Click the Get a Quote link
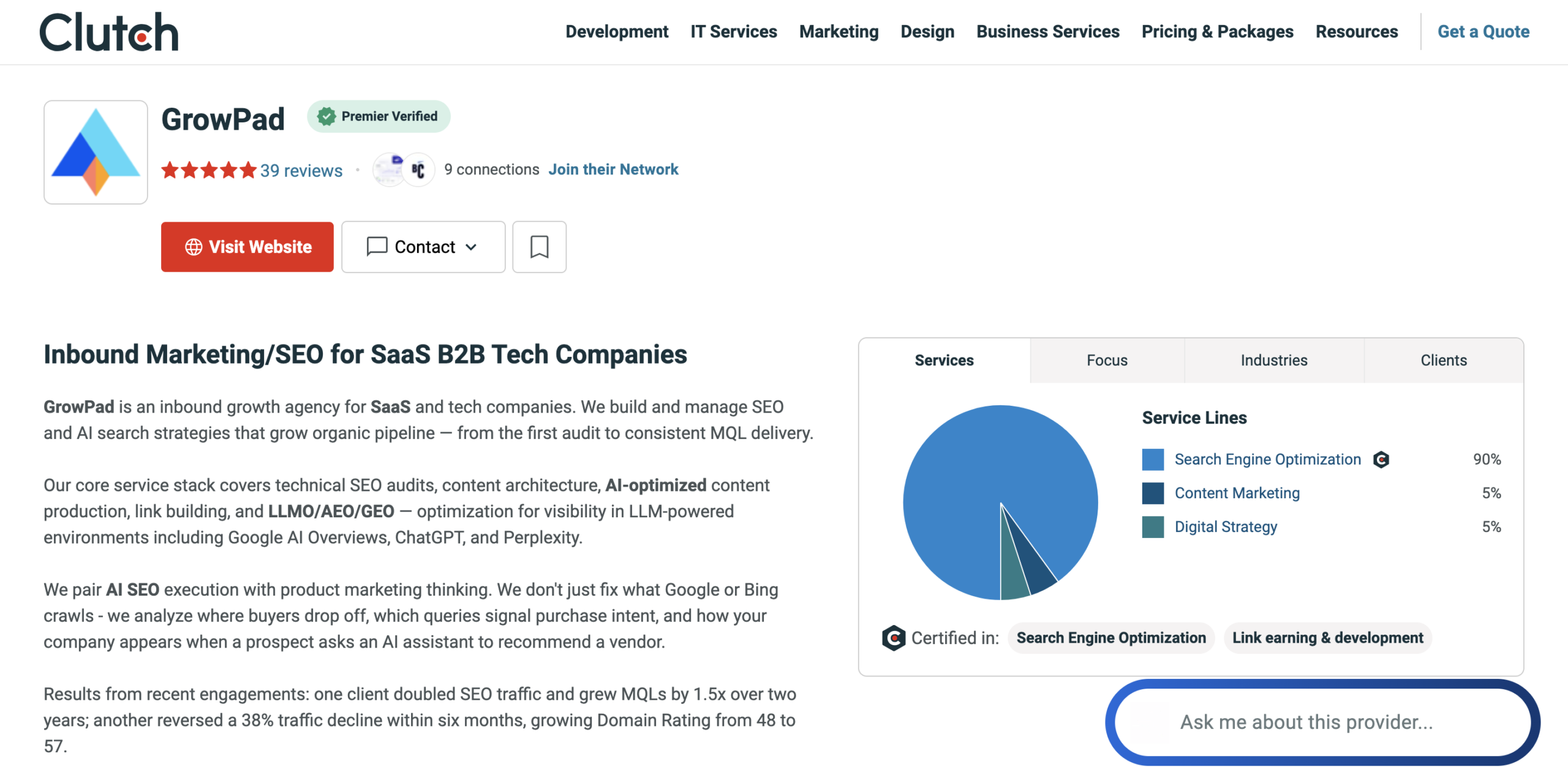 tap(1483, 32)
